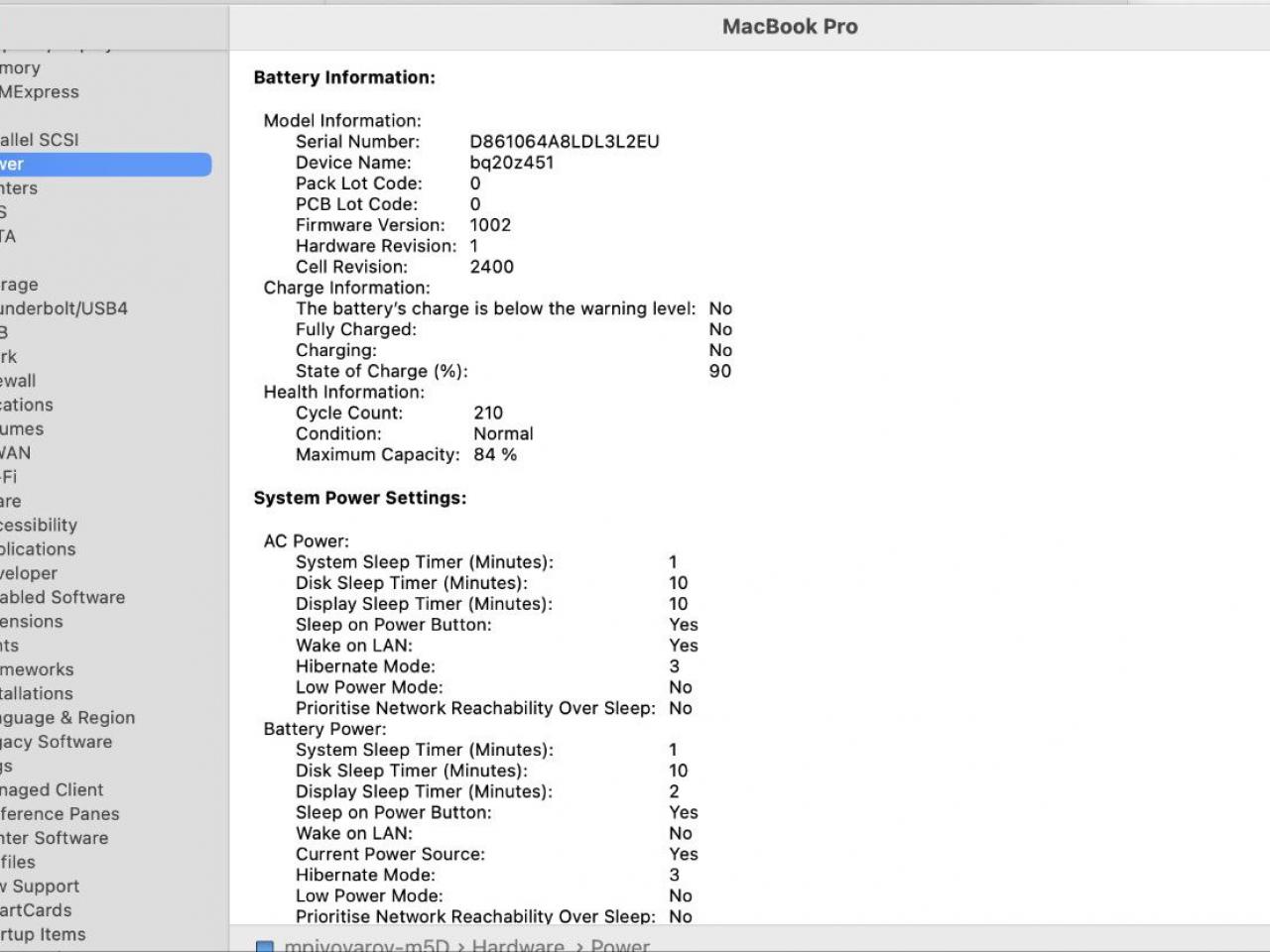1270x952 pixels.
Task: Click the Health Information label
Action: click(344, 392)
